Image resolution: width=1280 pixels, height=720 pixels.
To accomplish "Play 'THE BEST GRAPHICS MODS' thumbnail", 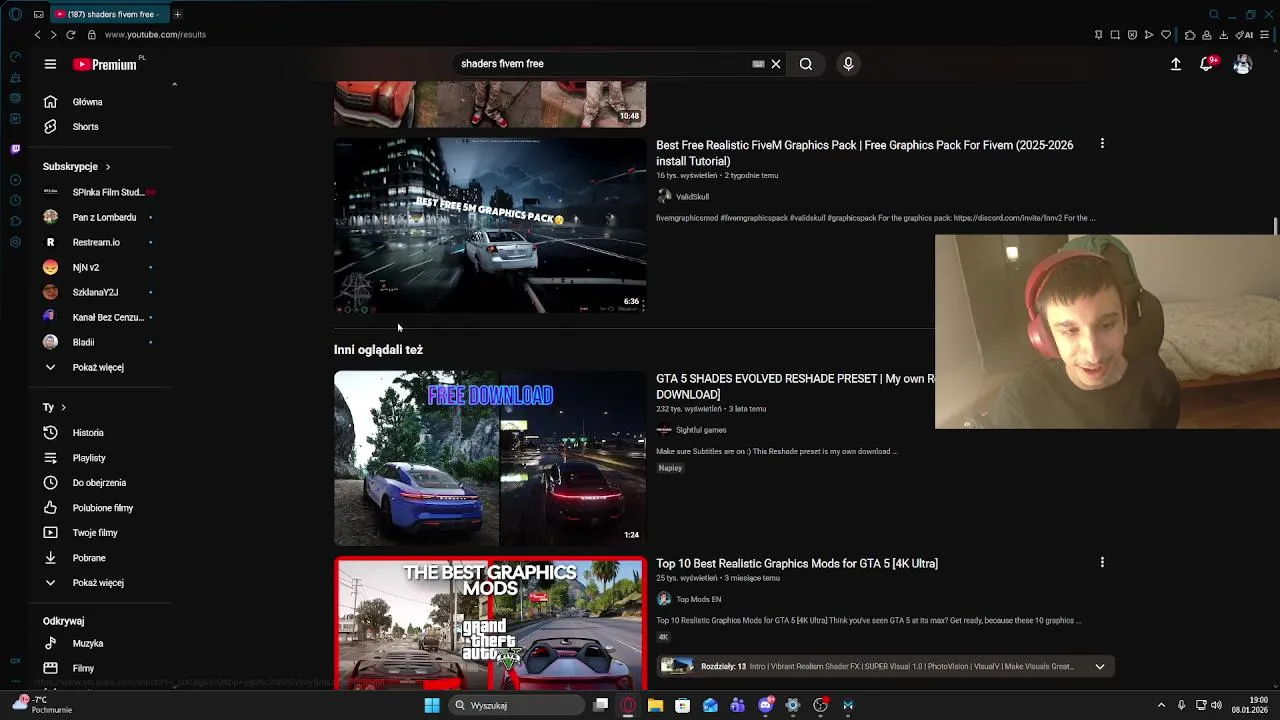I will [x=490, y=623].
